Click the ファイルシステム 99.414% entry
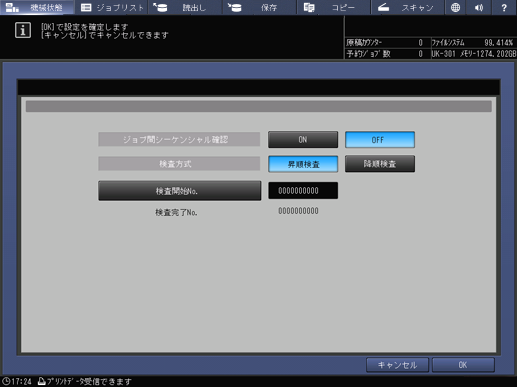 (x=473, y=43)
